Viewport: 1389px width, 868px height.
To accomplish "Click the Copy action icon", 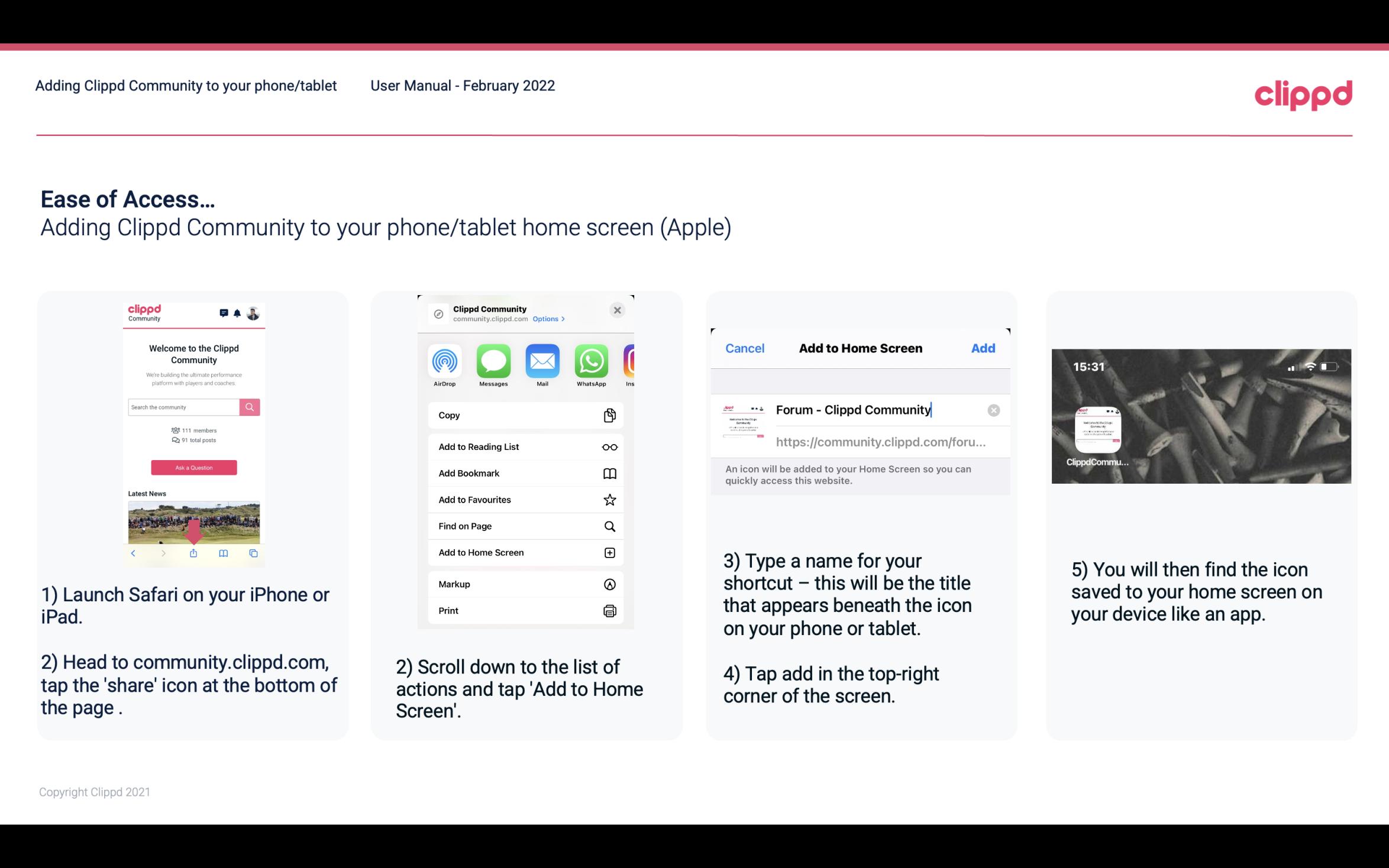I will tap(609, 415).
